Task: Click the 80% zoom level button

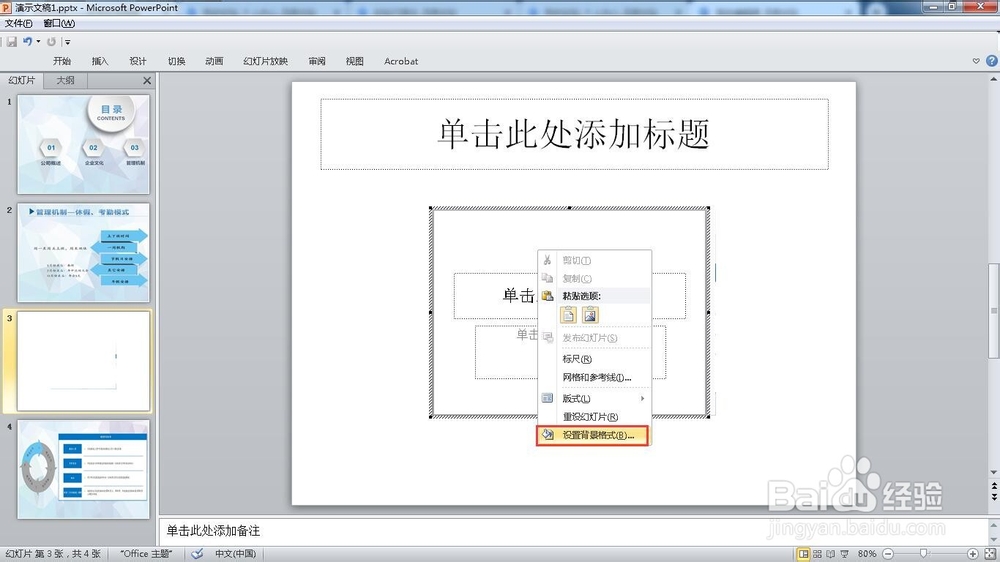Action: tap(867, 554)
